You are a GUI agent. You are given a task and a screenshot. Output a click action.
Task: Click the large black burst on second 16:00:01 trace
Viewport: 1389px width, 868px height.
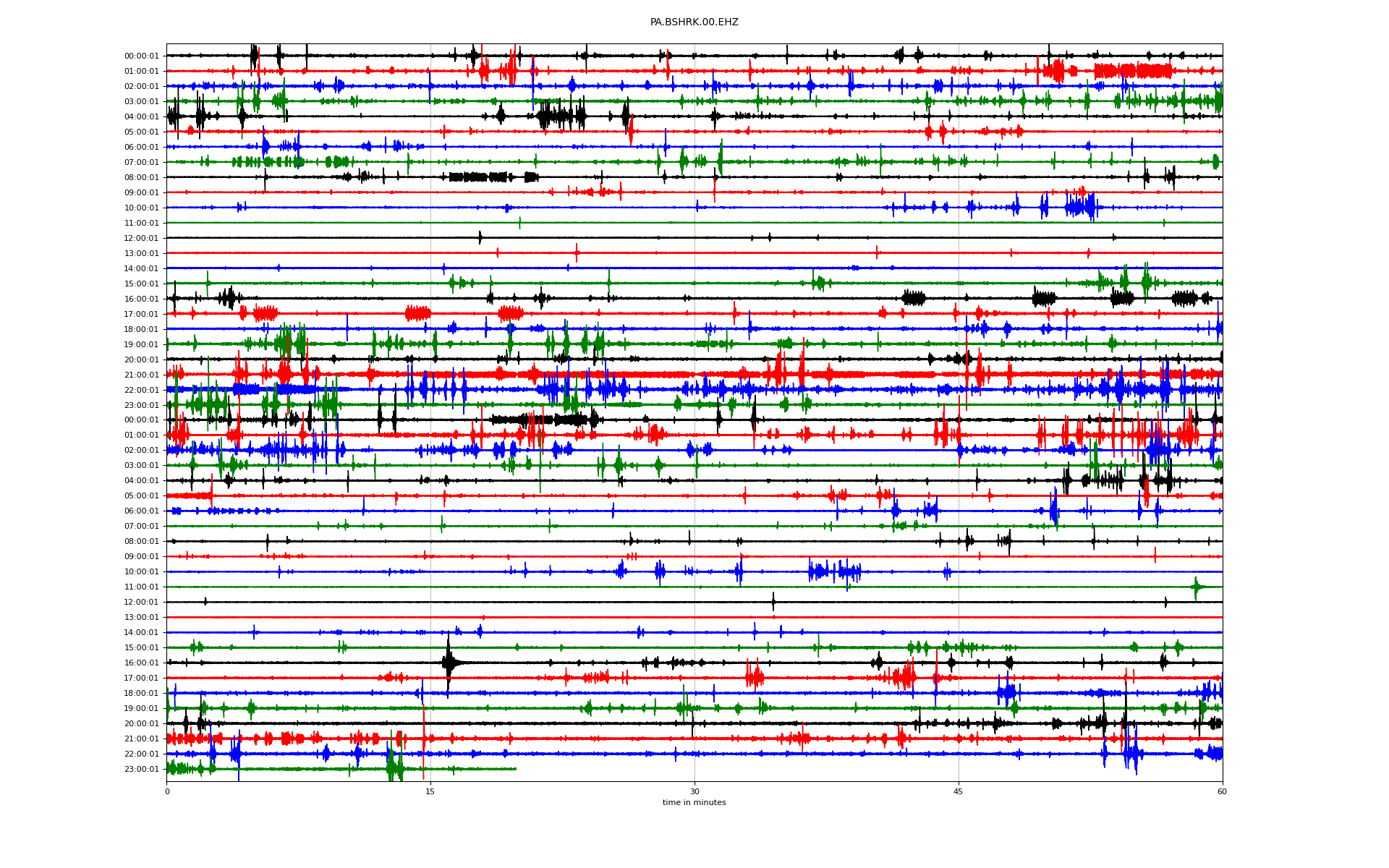(449, 661)
